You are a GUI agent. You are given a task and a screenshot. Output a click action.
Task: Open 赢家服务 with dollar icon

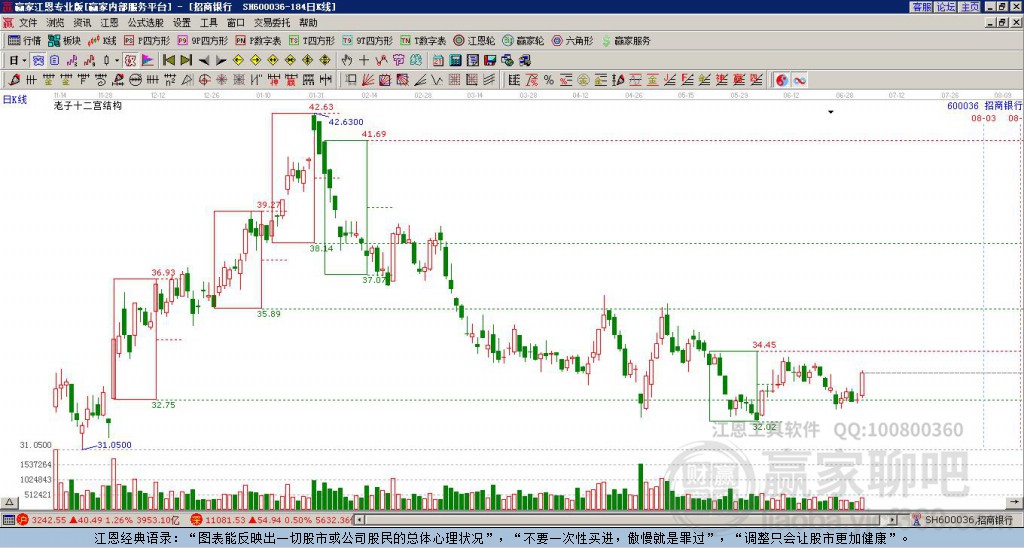pos(626,40)
